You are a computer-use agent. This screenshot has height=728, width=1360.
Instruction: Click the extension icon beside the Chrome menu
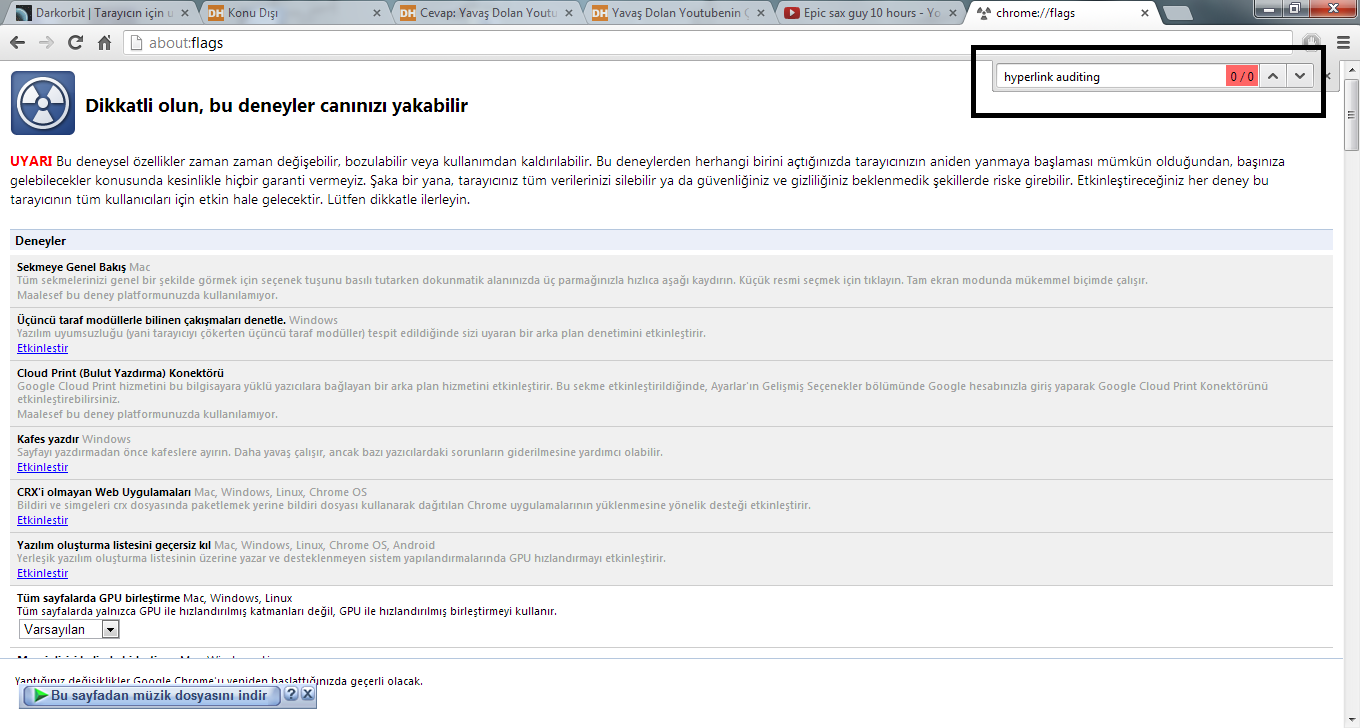(1312, 42)
